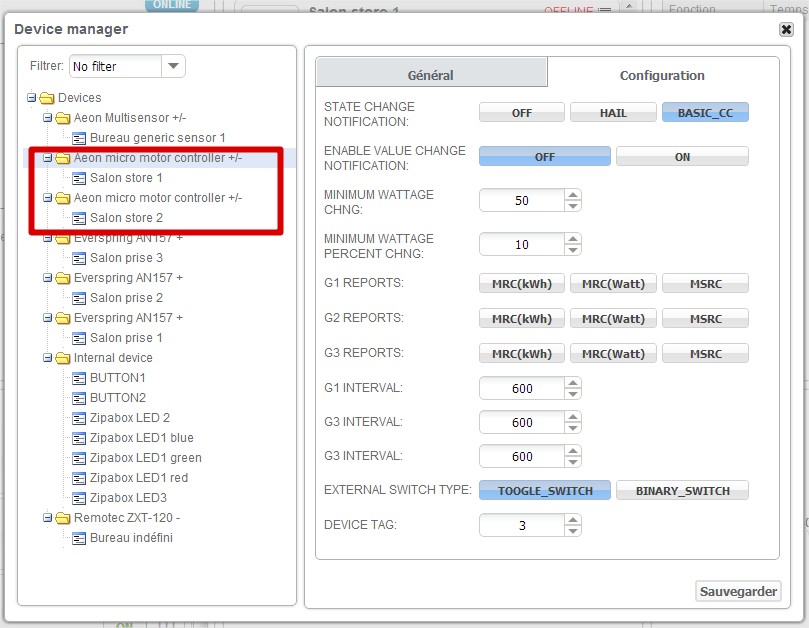Click the Bureau generic sensor 1 icon
809x628 pixels.
click(80, 138)
